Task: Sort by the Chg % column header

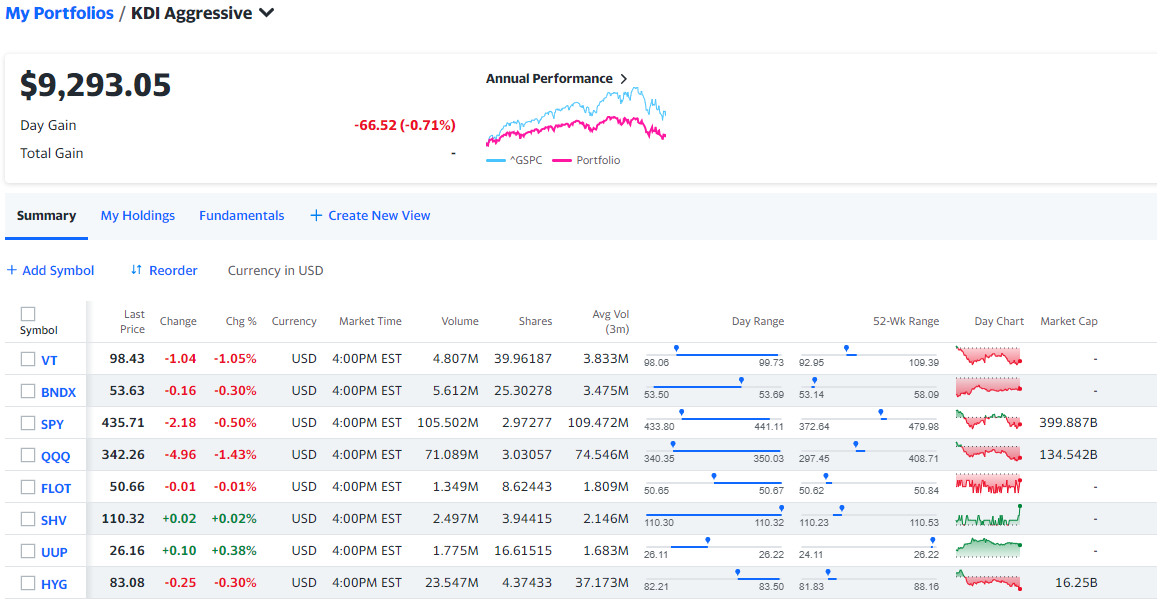Action: pos(241,322)
